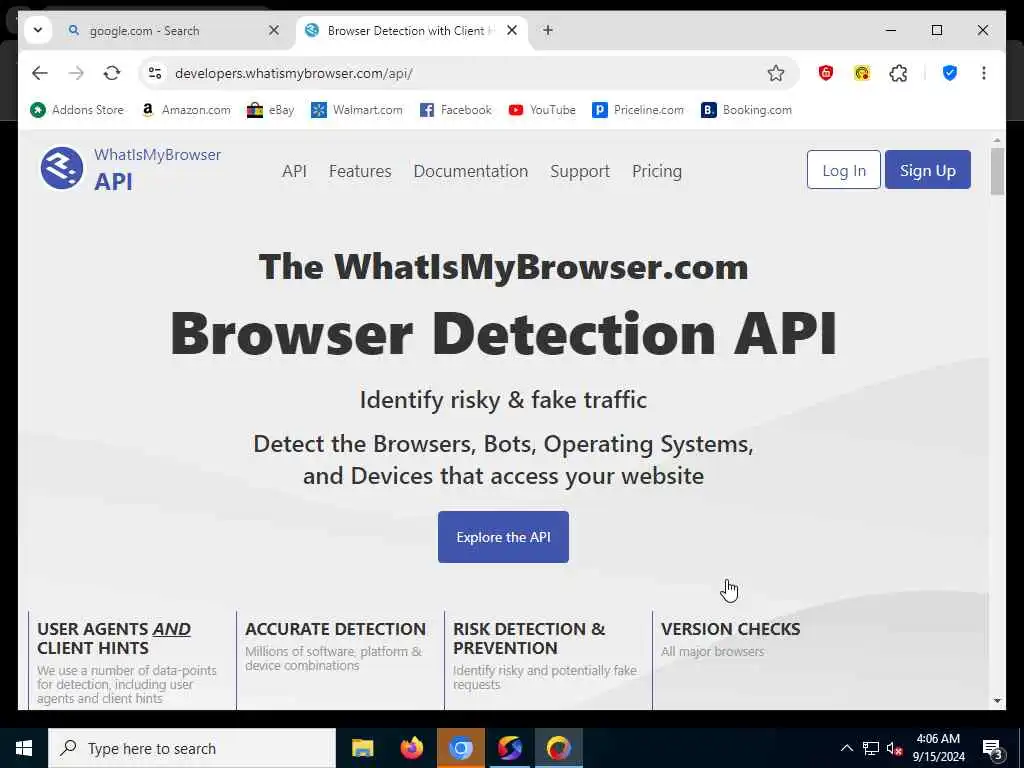Open the red shield extension icon
Screen dimensions: 1024x768
tap(825, 73)
